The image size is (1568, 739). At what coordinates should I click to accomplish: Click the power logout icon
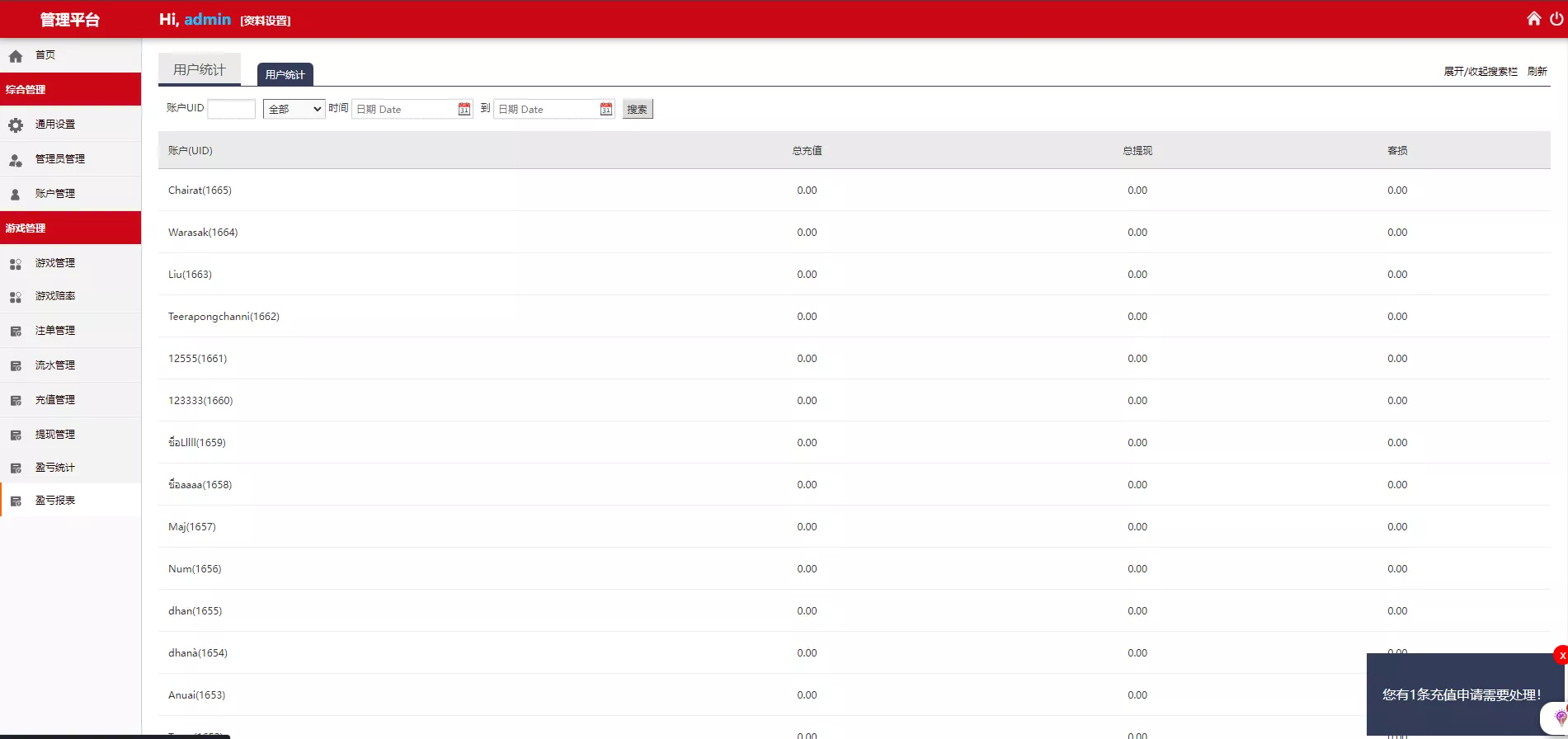click(1556, 18)
